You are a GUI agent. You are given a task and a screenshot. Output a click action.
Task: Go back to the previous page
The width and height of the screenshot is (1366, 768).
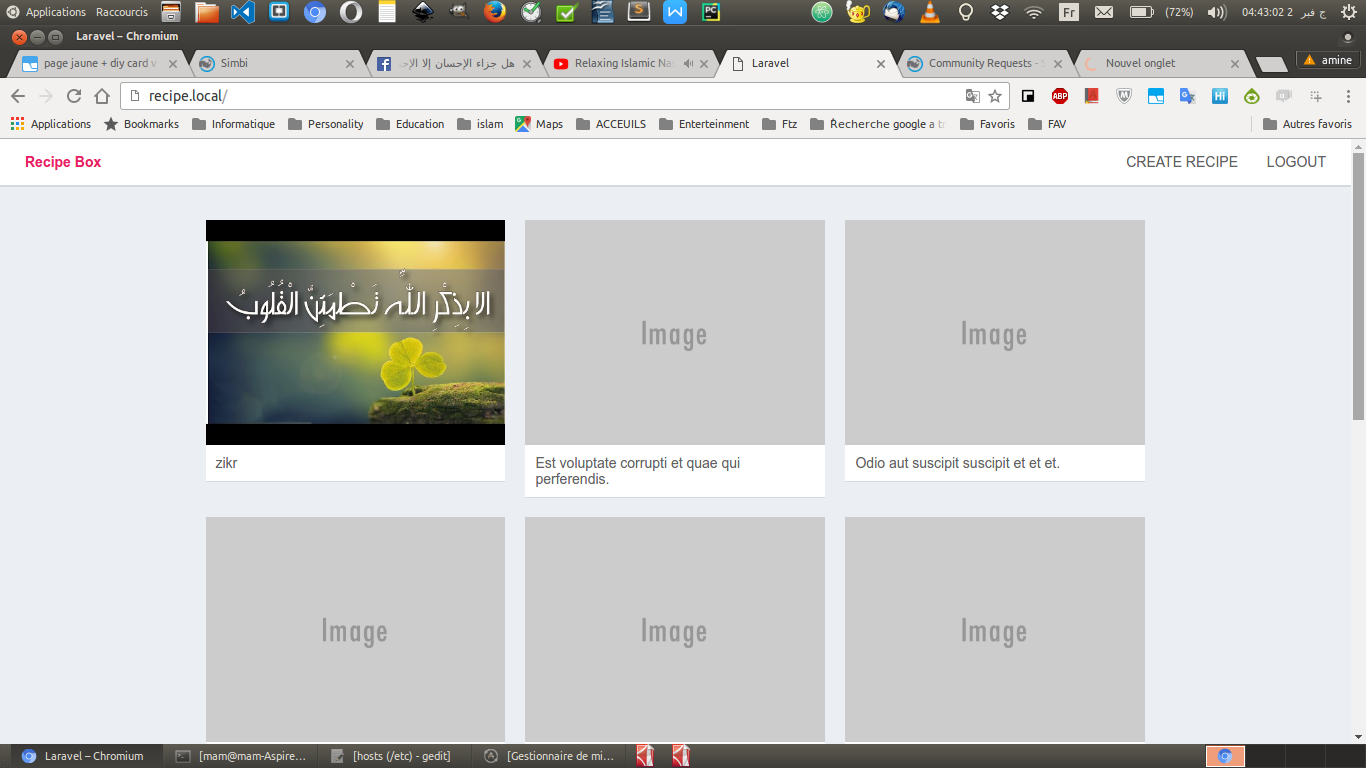(x=17, y=96)
